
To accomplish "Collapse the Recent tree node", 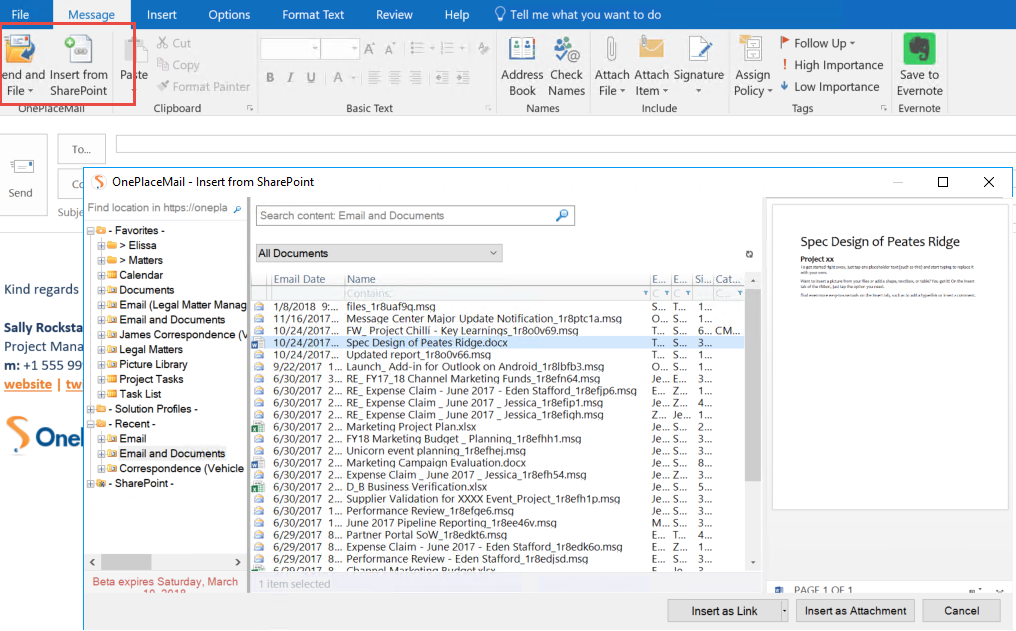I will click(x=91, y=424).
